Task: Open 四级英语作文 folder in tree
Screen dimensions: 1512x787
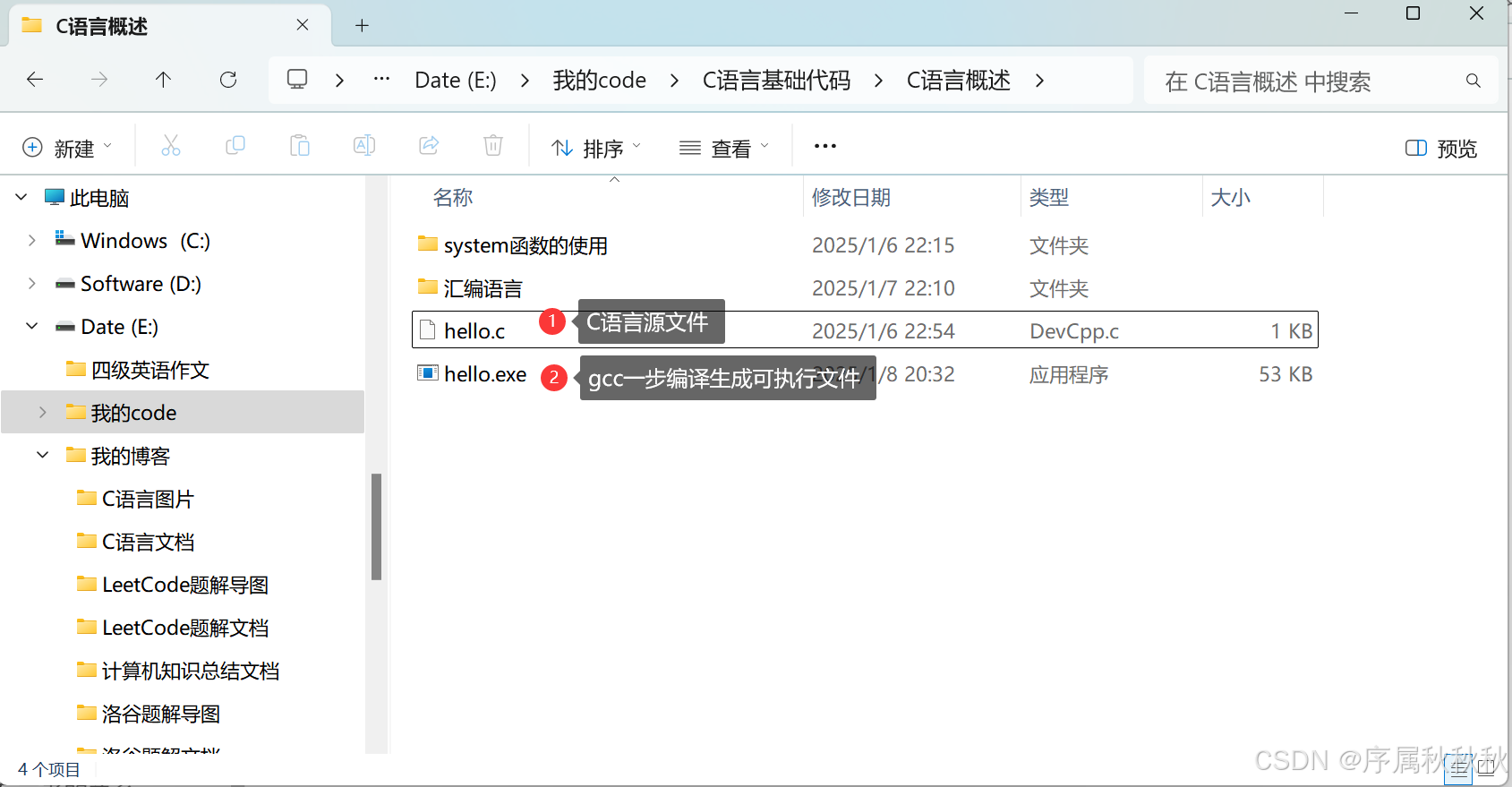Action: [x=149, y=370]
